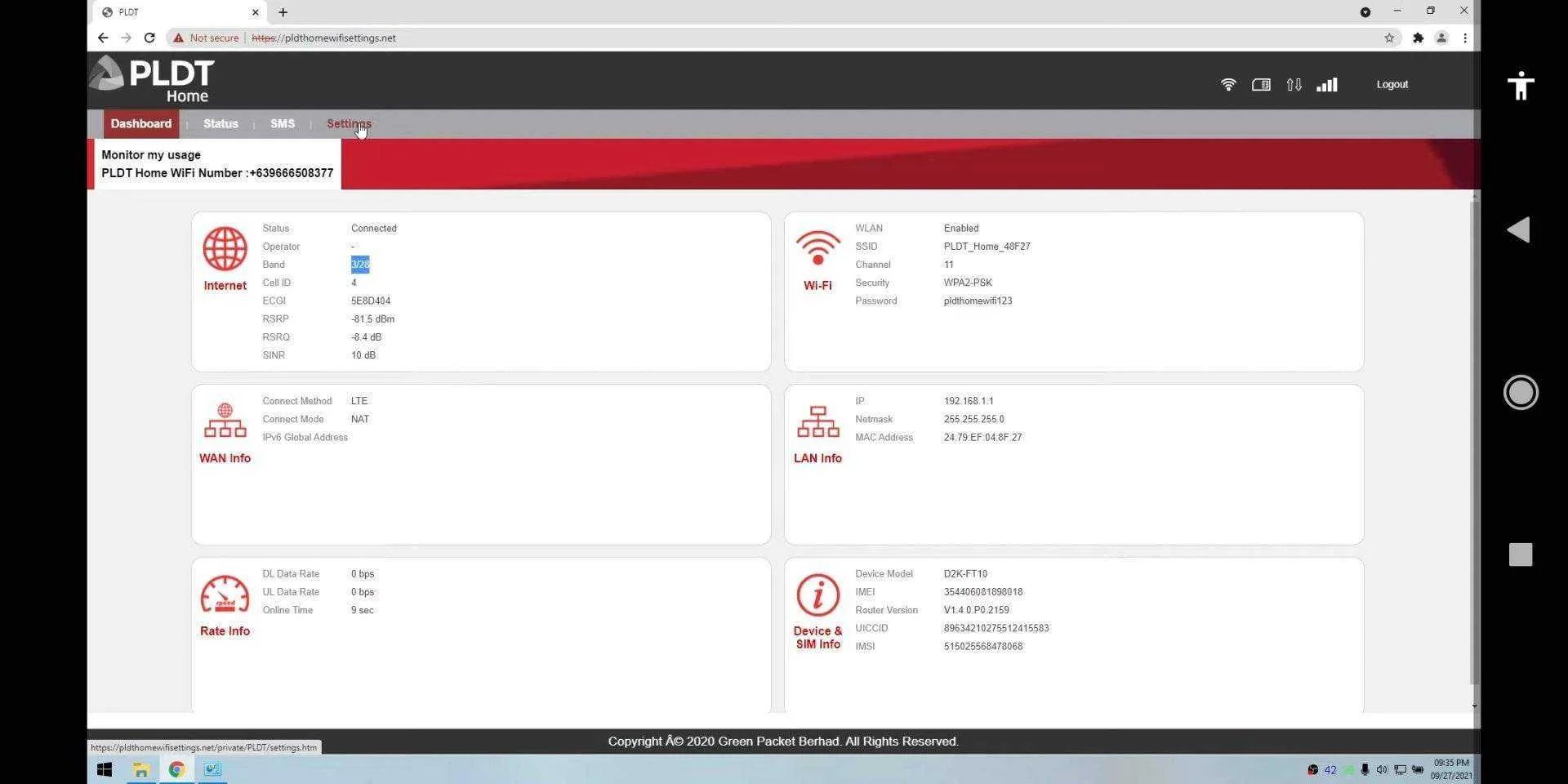
Task: Click the Netmask value 255.255.255.0
Action: [974, 419]
